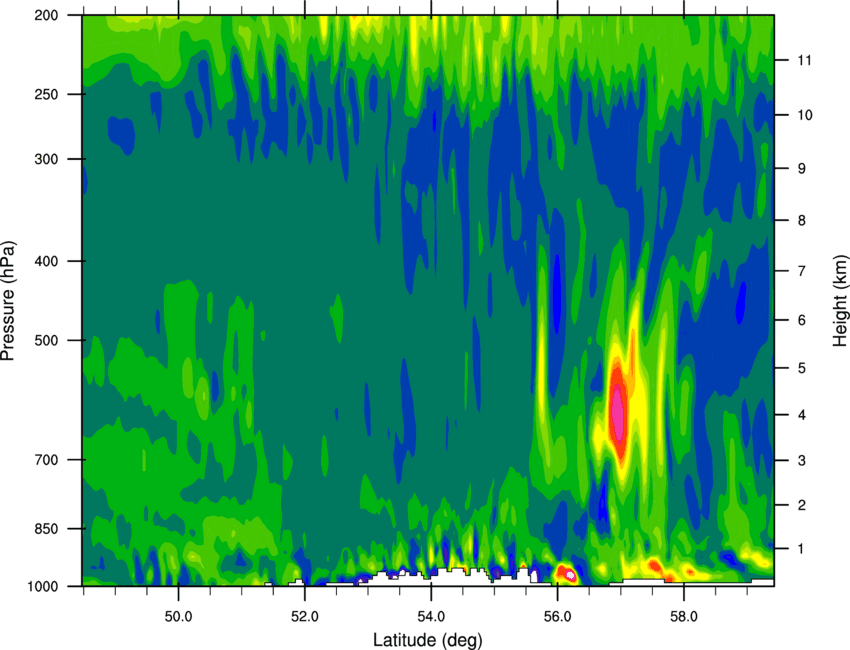Click the 10 km height label
This screenshot has width=850, height=650.
point(805,115)
